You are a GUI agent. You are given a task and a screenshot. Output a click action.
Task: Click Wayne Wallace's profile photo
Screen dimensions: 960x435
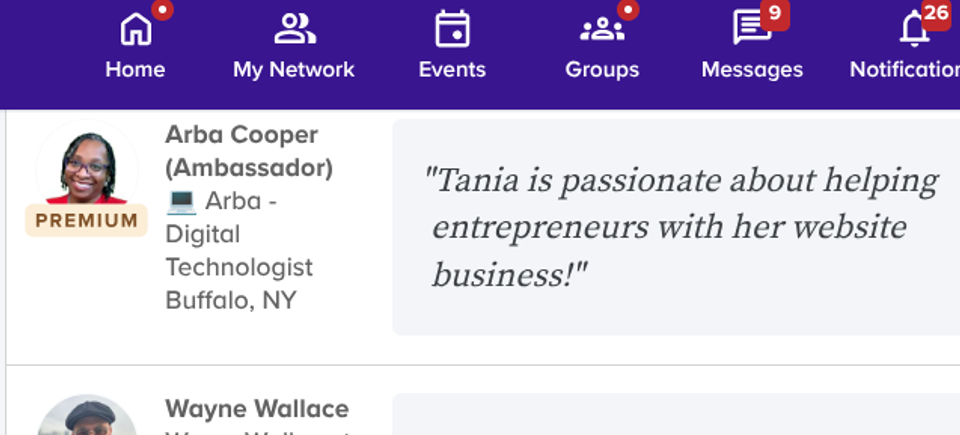pyautogui.click(x=87, y=415)
